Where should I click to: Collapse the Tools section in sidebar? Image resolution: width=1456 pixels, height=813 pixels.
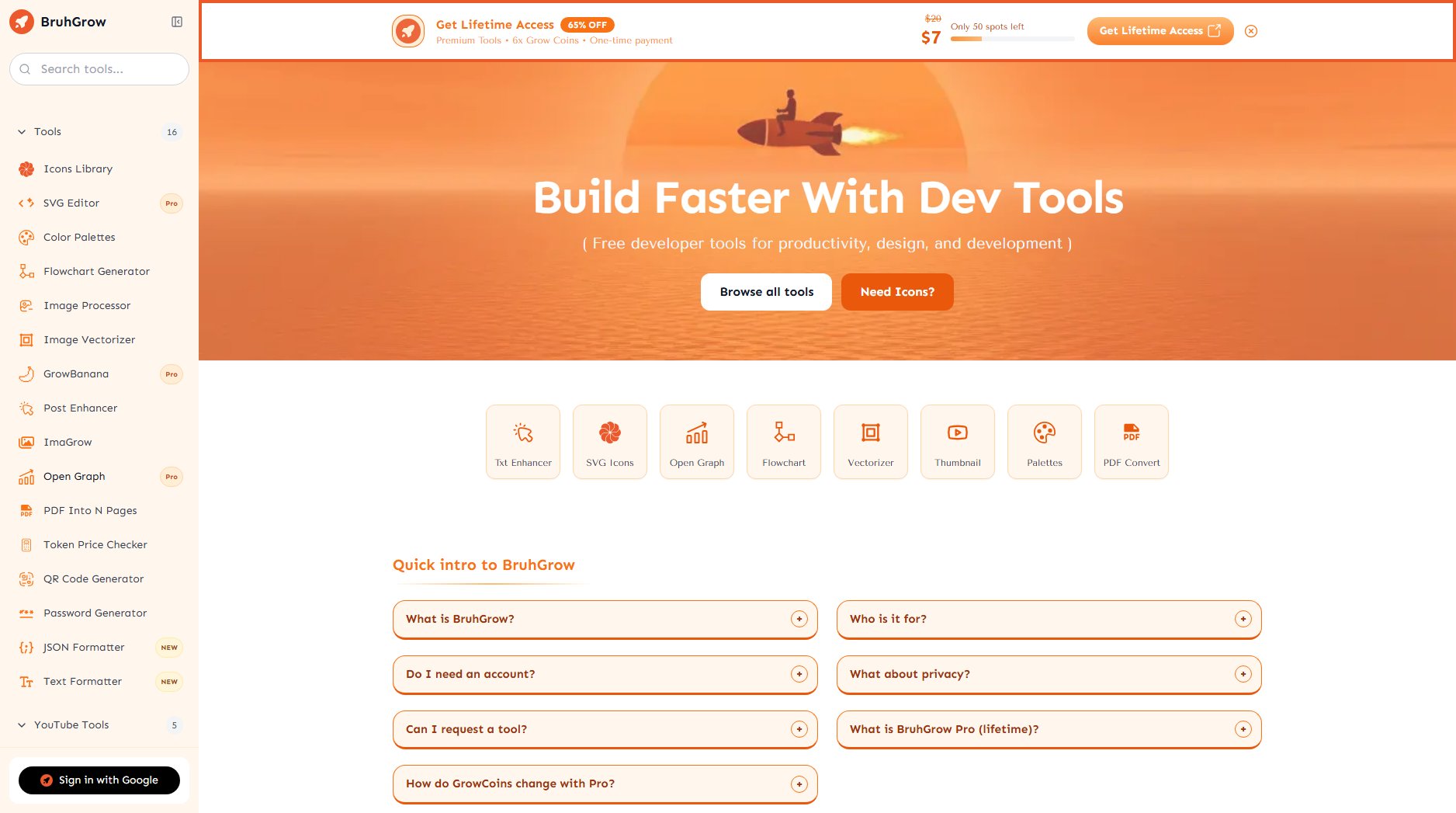pos(22,132)
